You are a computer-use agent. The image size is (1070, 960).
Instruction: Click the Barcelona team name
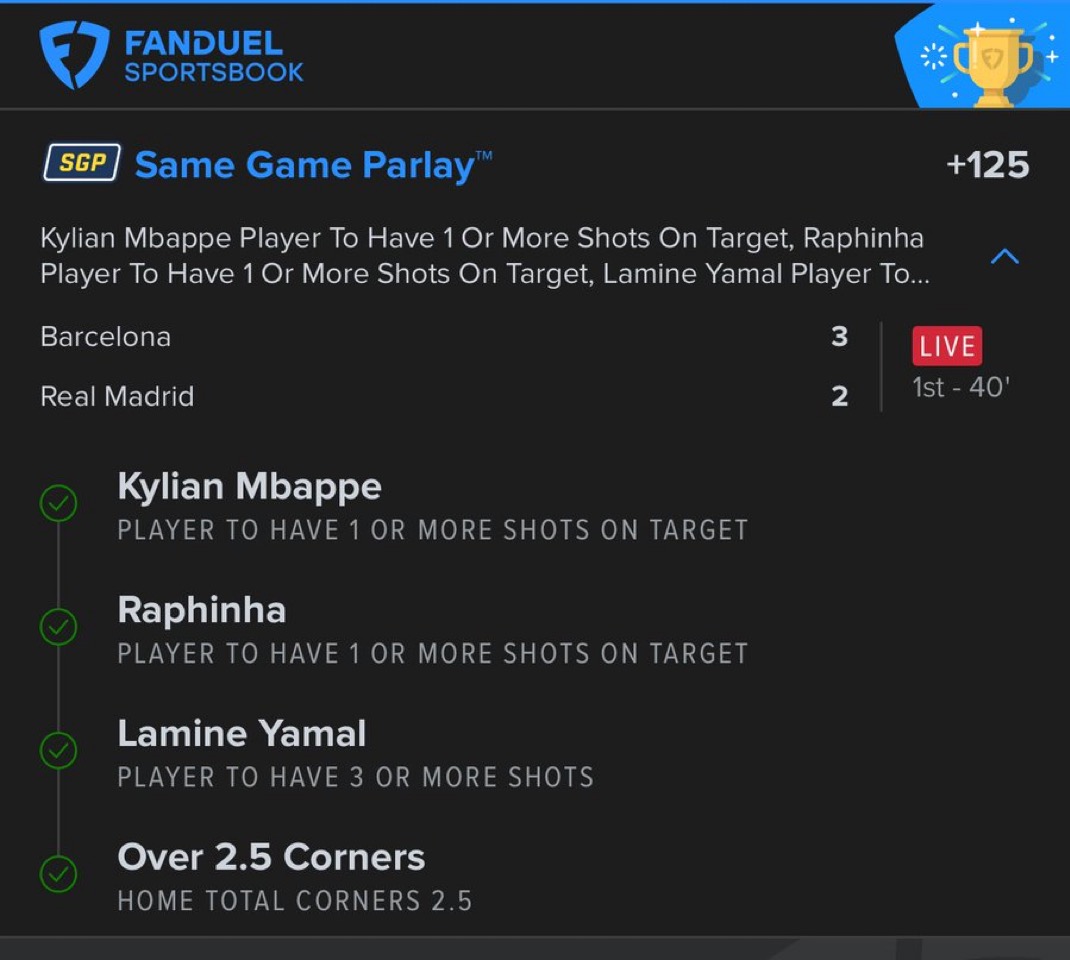click(105, 337)
